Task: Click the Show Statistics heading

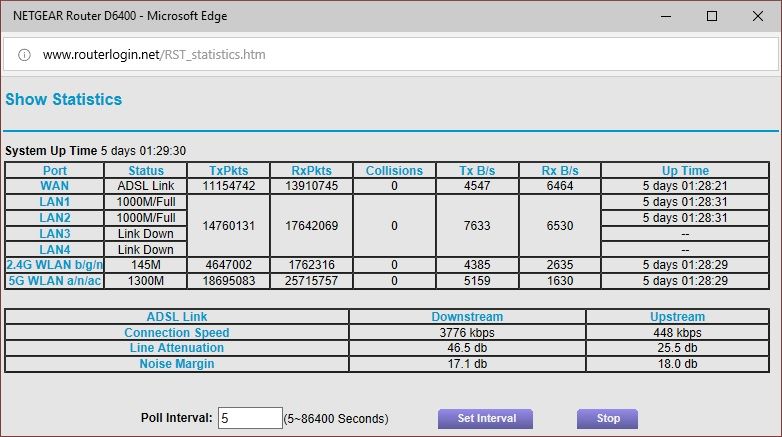Action: pyautogui.click(x=64, y=100)
